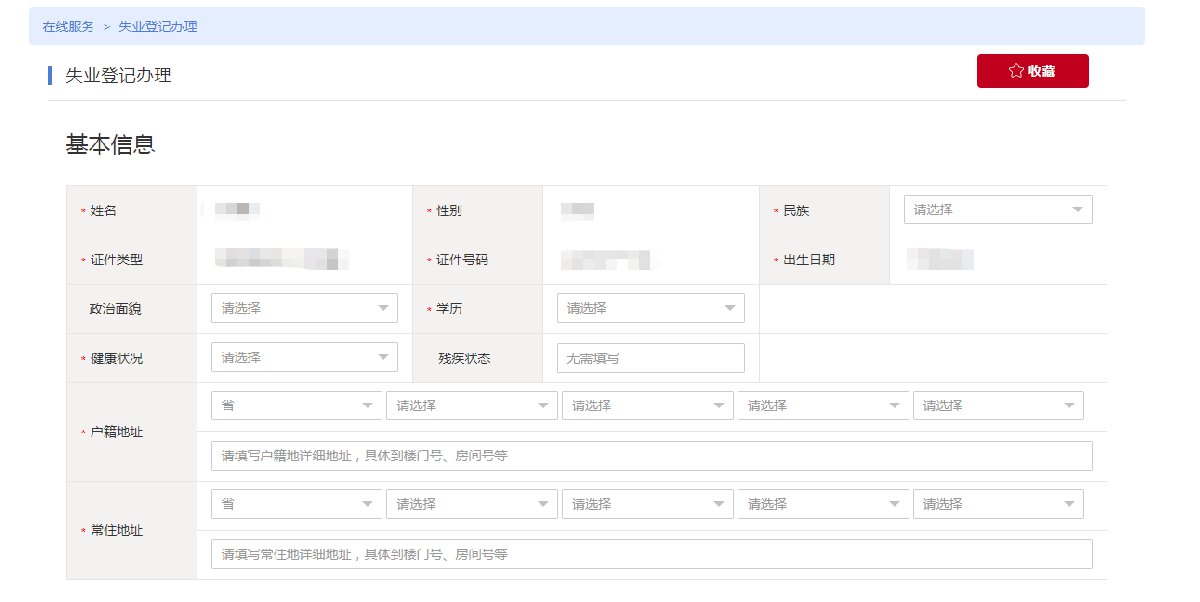Open 常住地址 province (省) dropdown
The image size is (1200, 602).
(296, 504)
